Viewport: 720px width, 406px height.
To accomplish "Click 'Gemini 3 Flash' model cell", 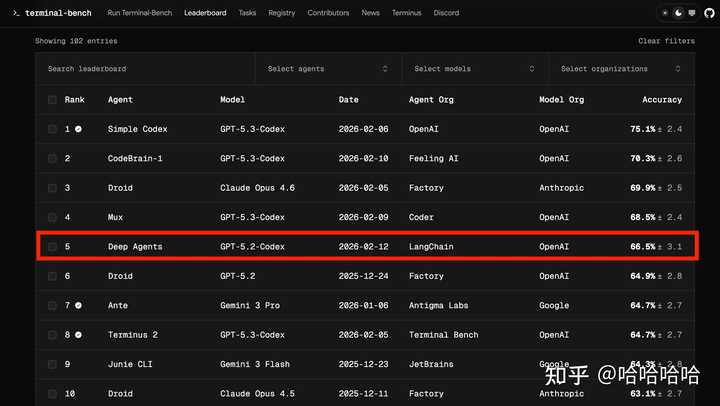I will click(255, 364).
